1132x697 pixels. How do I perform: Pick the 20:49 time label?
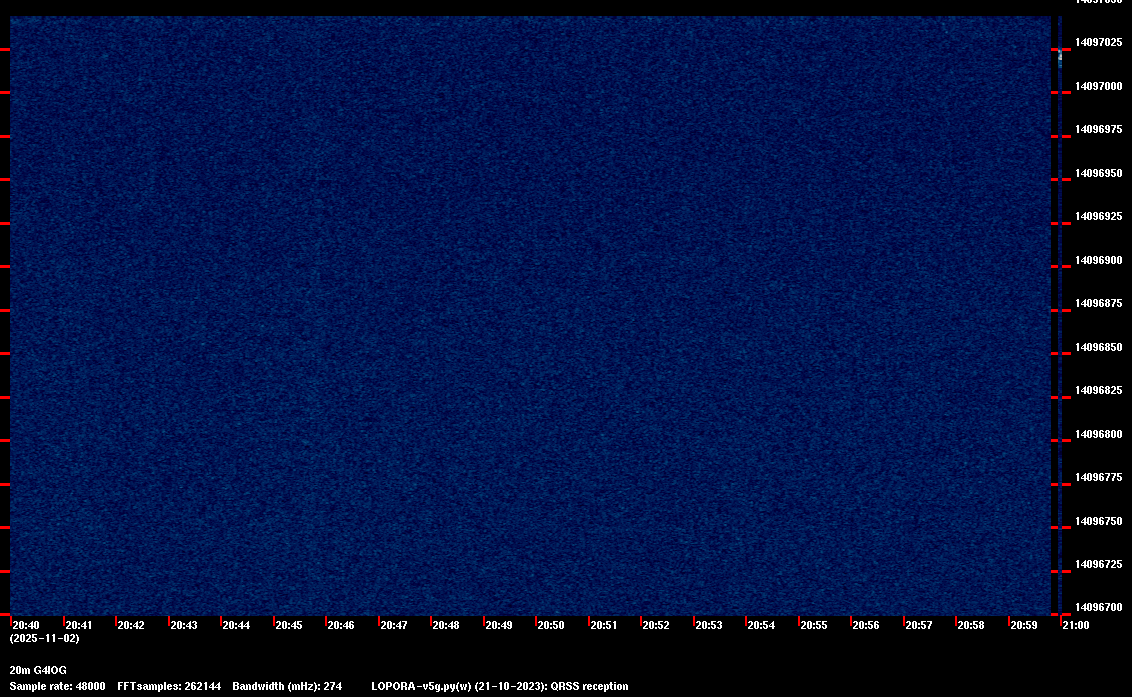pyautogui.click(x=499, y=625)
